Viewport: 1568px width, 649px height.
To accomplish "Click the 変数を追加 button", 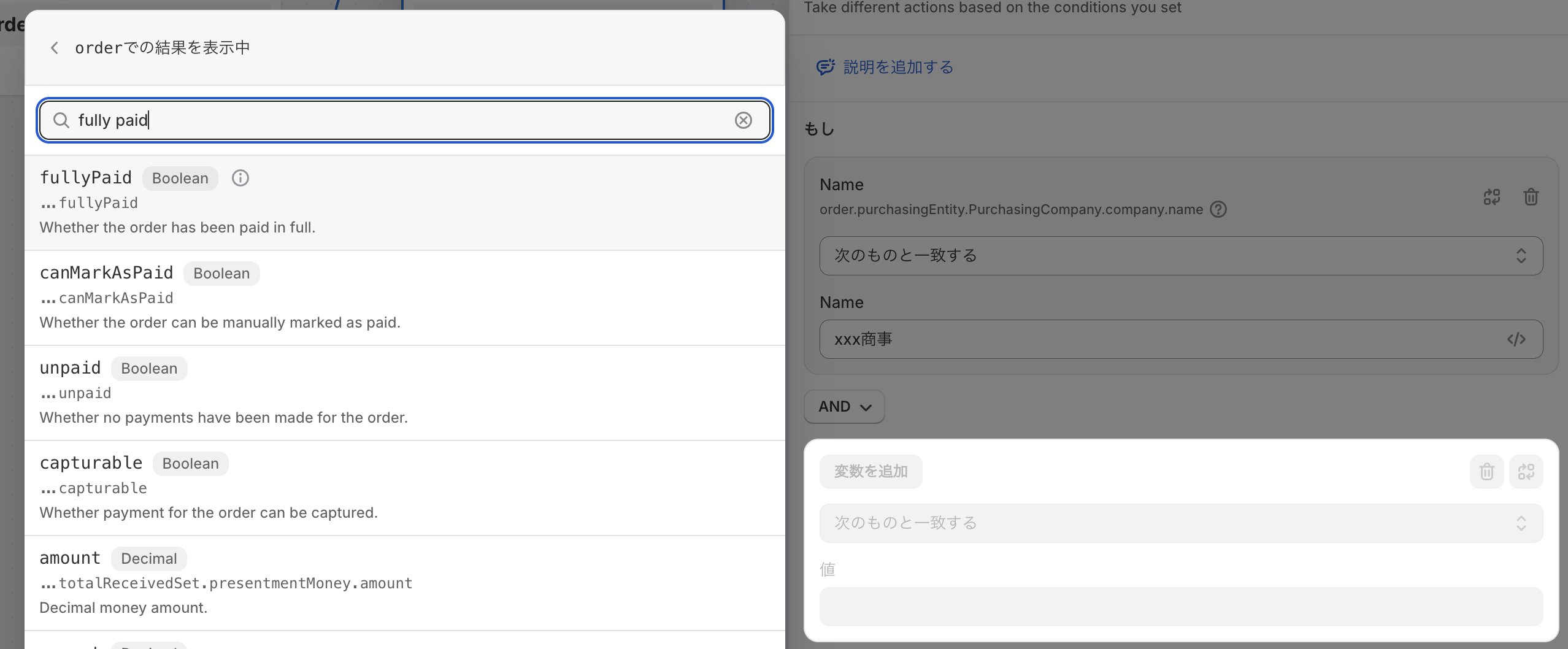I will pyautogui.click(x=870, y=472).
